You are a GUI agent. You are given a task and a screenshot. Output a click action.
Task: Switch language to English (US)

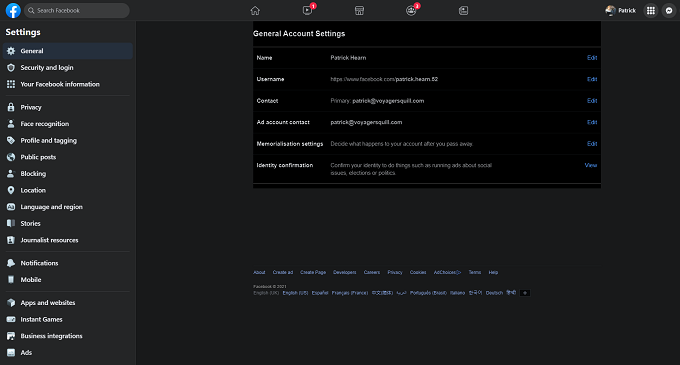(295, 293)
